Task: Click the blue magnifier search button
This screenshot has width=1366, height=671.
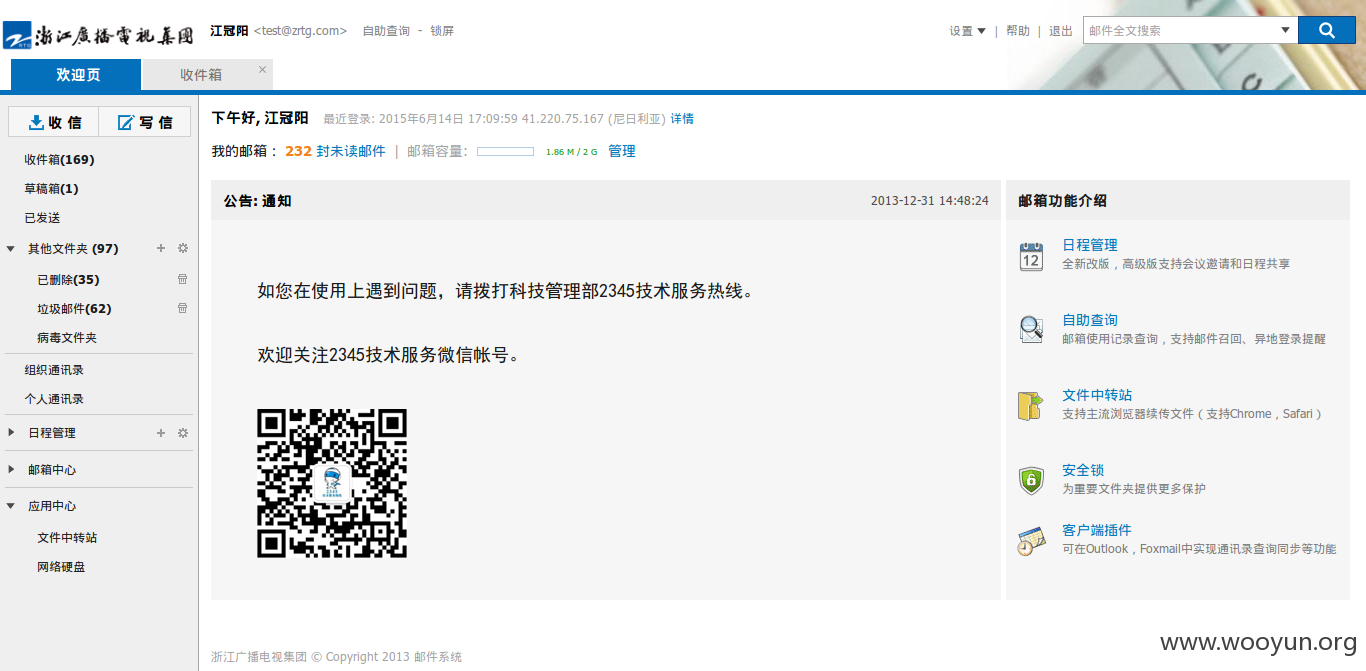Action: tap(1326, 30)
